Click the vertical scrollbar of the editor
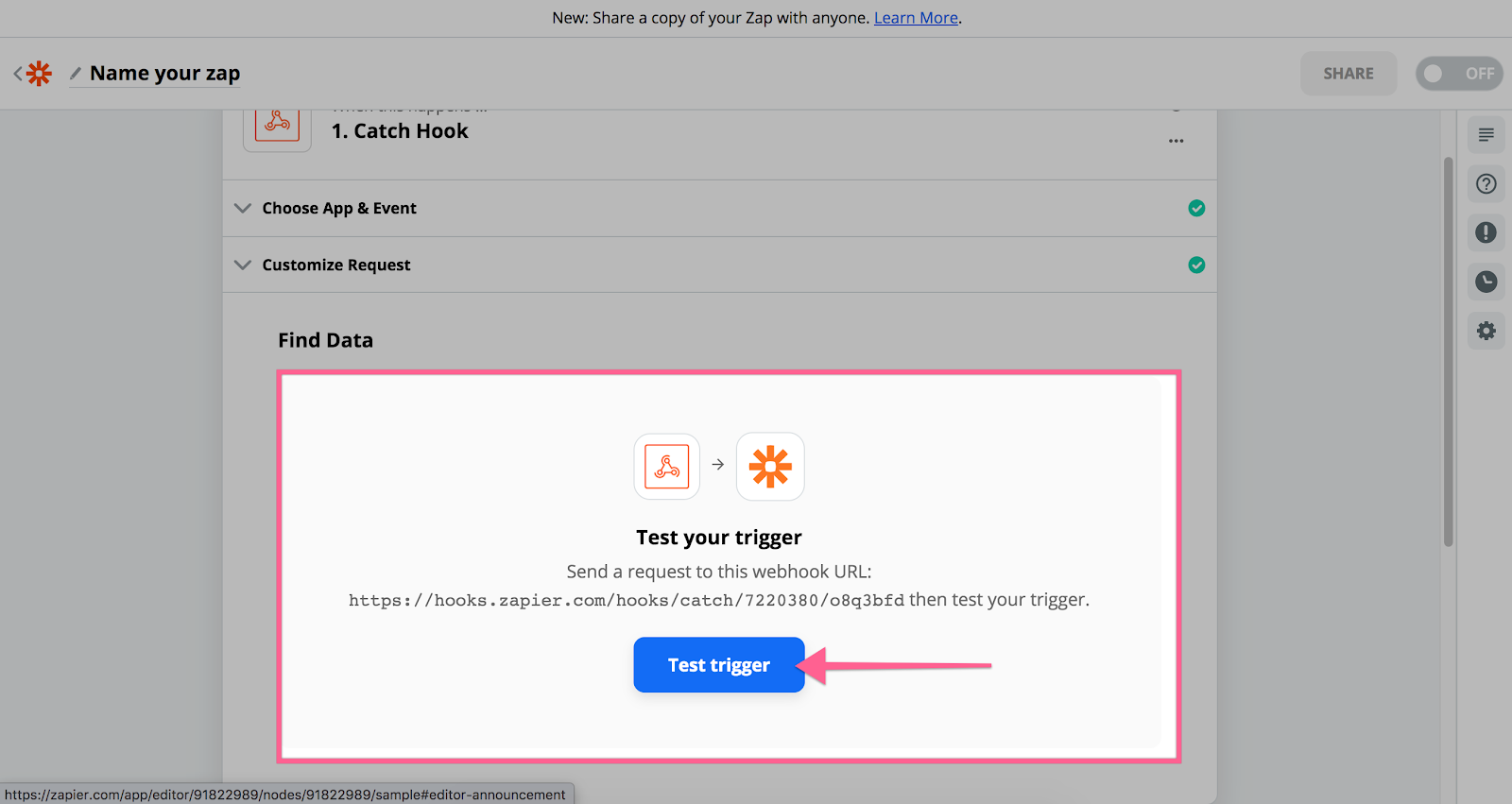This screenshot has width=1512, height=804. pyautogui.click(x=1448, y=351)
